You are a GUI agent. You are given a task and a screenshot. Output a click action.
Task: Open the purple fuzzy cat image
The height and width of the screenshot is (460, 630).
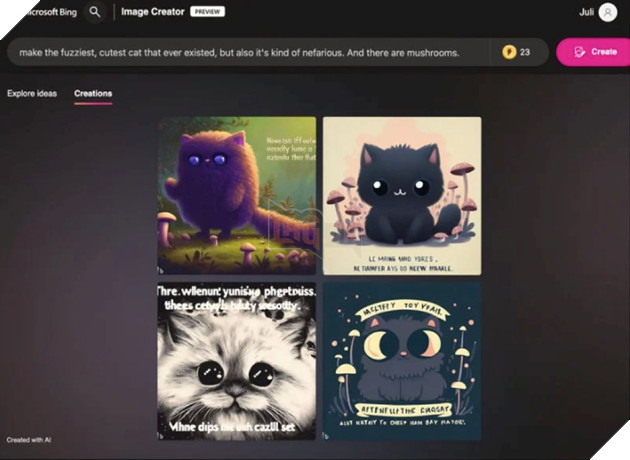pos(237,195)
